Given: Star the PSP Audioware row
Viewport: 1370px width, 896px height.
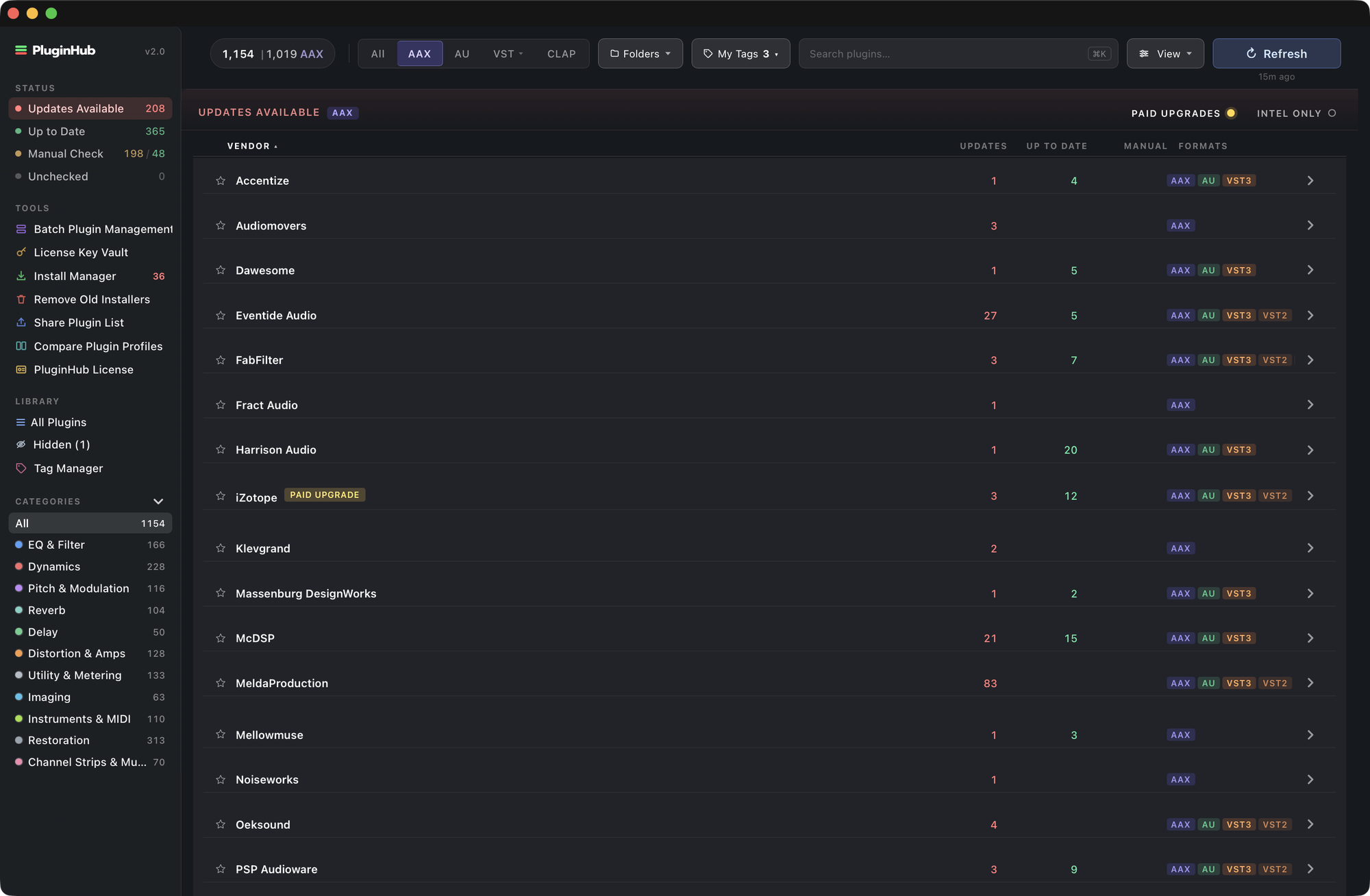Looking at the screenshot, I should pos(221,869).
